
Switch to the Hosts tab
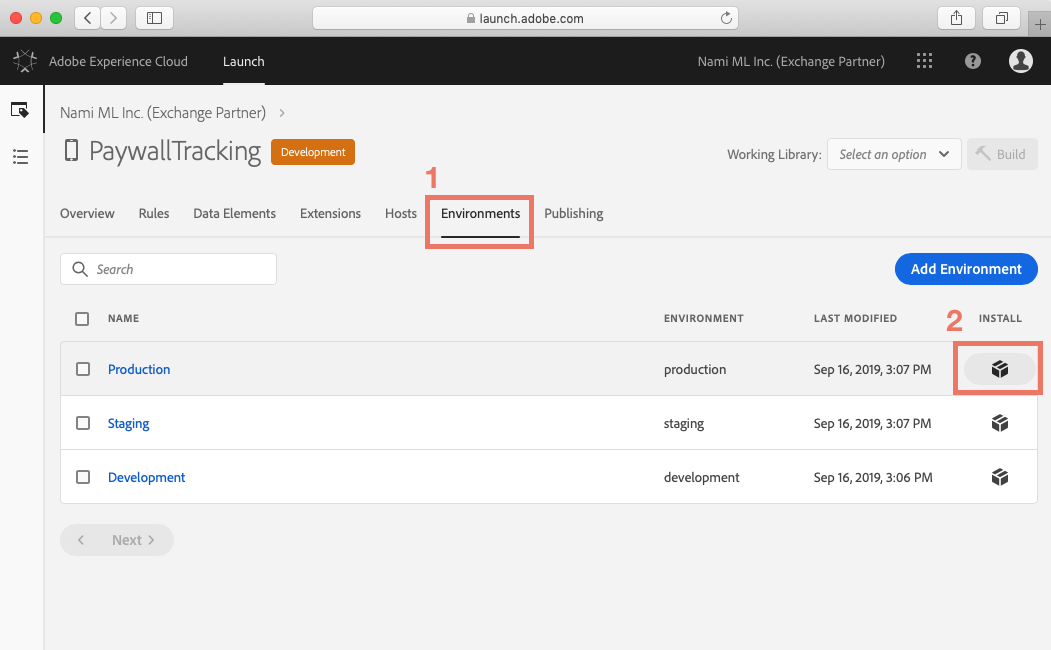coord(401,213)
